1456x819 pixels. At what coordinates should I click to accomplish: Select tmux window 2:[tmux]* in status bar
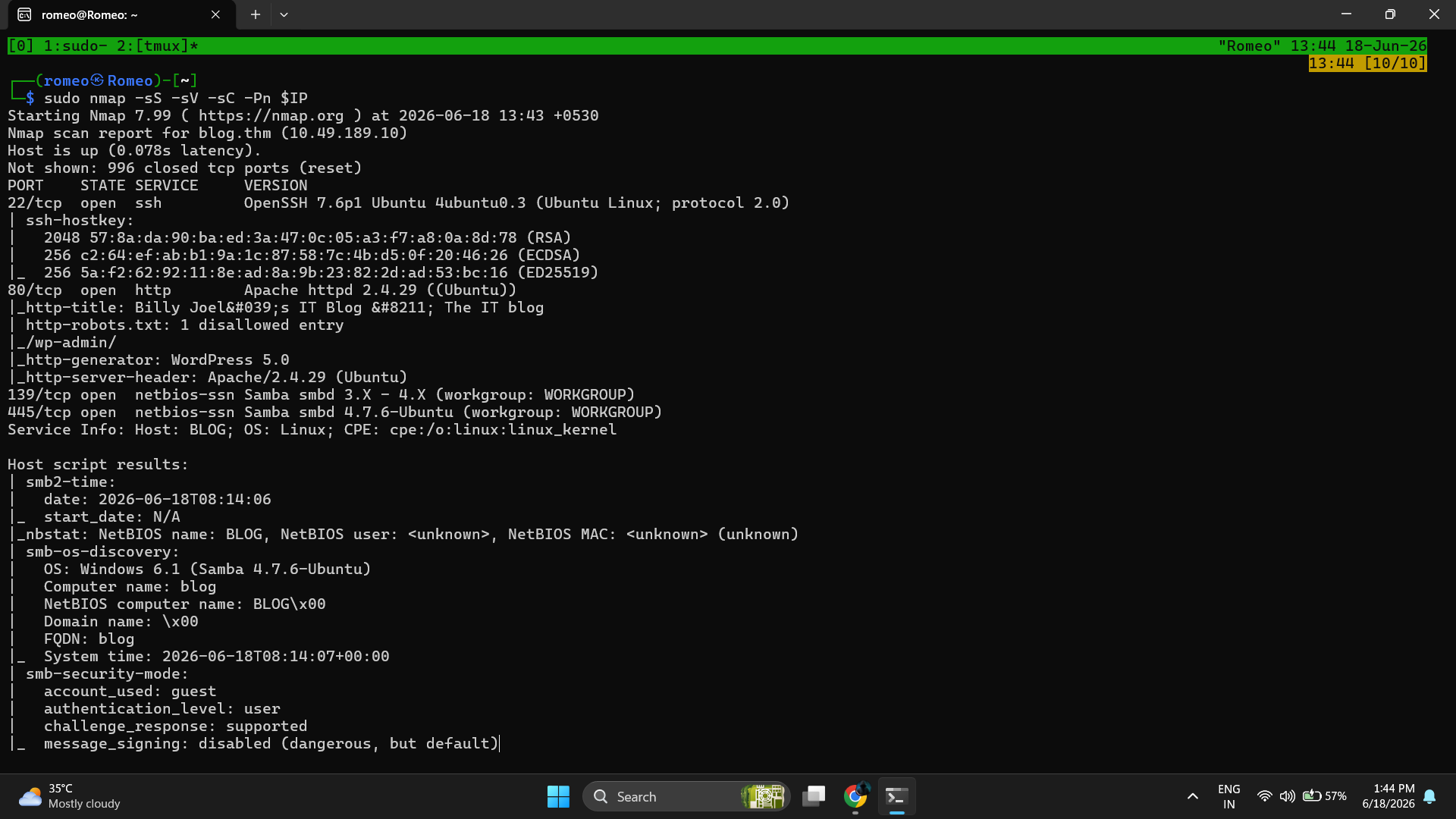pyautogui.click(x=158, y=46)
